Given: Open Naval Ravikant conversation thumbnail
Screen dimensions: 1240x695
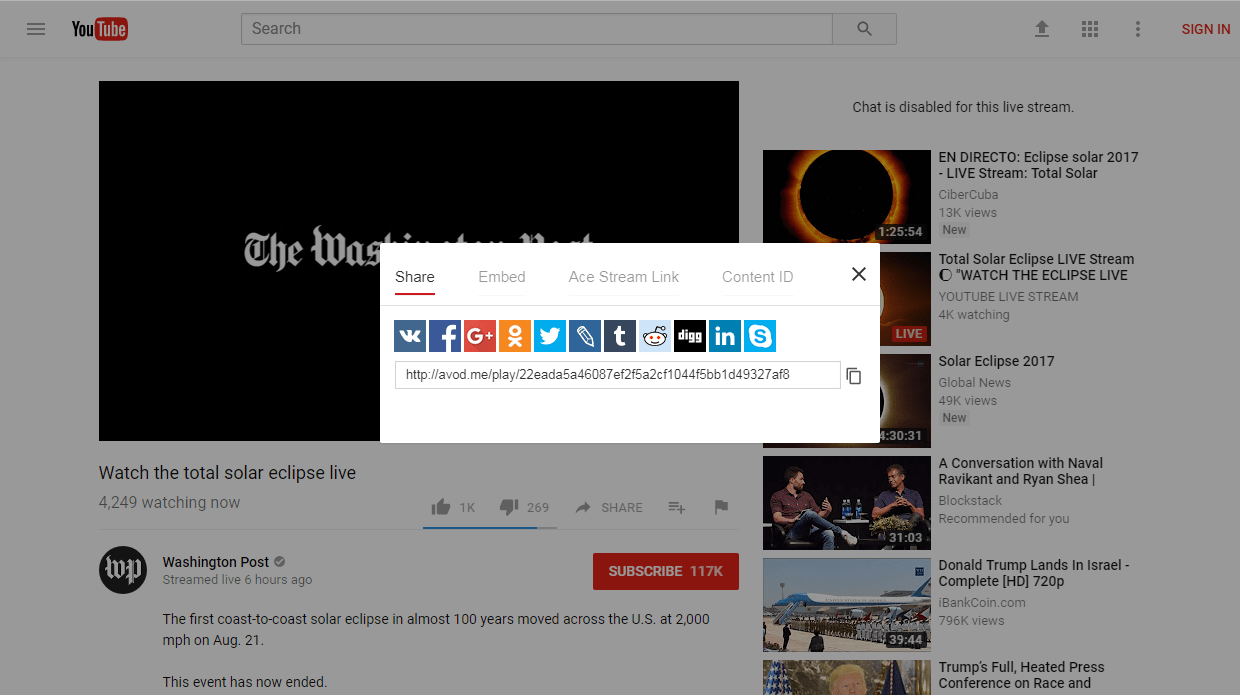Looking at the screenshot, I should [847, 503].
